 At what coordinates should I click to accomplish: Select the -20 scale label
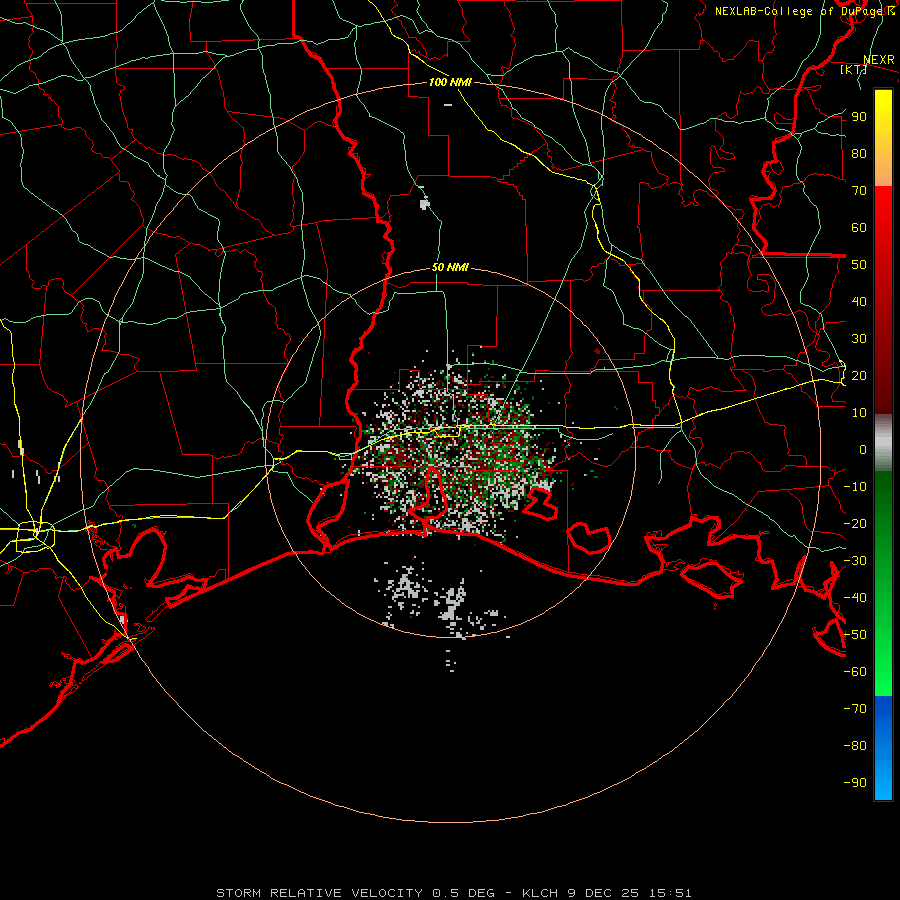(855, 523)
